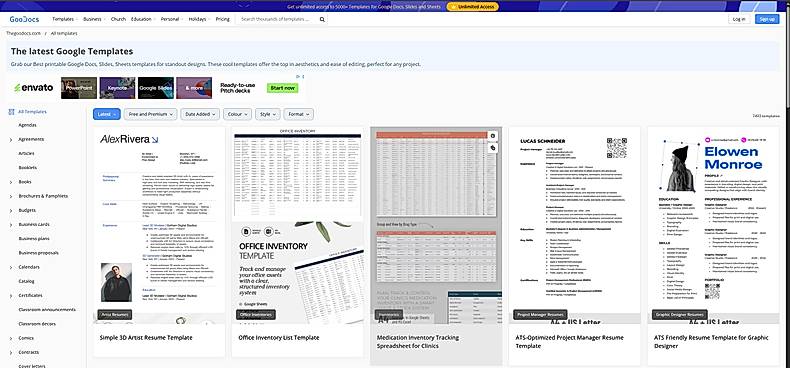790x368 pixels.
Task: Open Simple 3D Artist Resume Template title
Action: tap(146, 338)
